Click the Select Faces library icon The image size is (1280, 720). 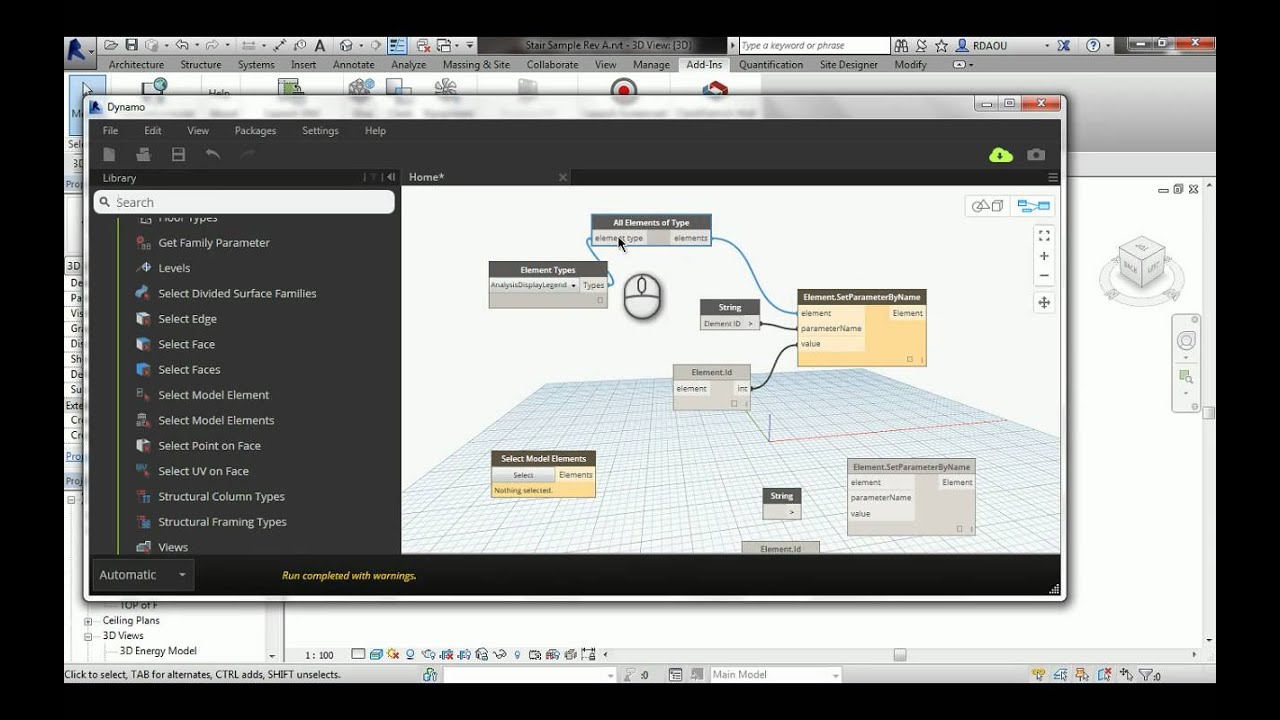[142, 370]
